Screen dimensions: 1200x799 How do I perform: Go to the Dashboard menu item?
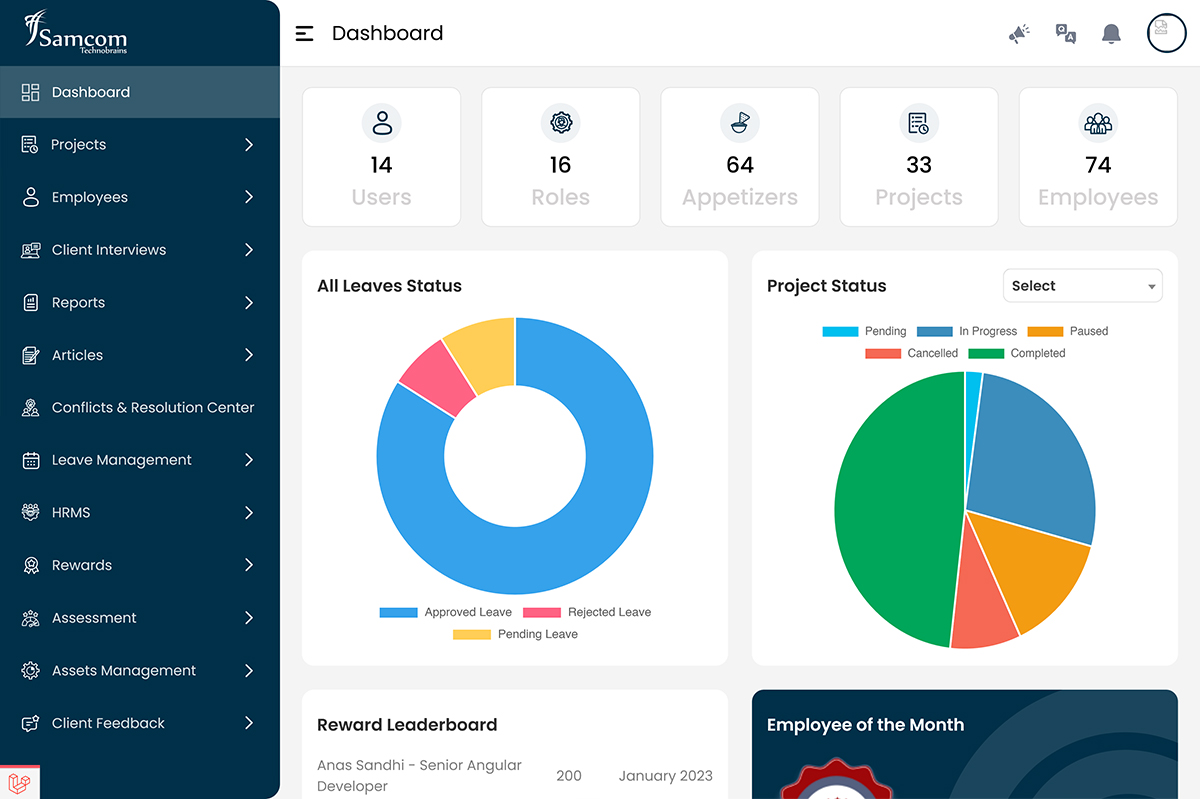[140, 92]
